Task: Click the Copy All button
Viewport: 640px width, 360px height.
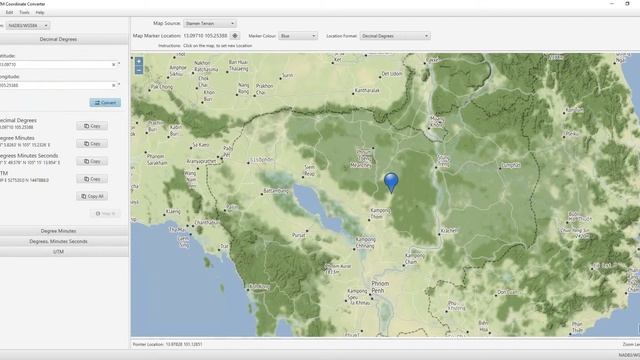Action: [92, 196]
